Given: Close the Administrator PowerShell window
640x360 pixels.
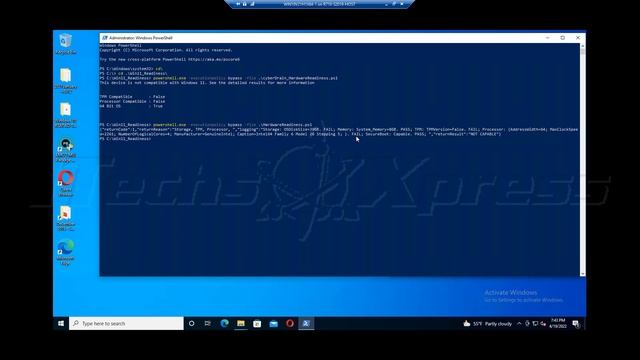Looking at the screenshot, I should coord(578,38).
